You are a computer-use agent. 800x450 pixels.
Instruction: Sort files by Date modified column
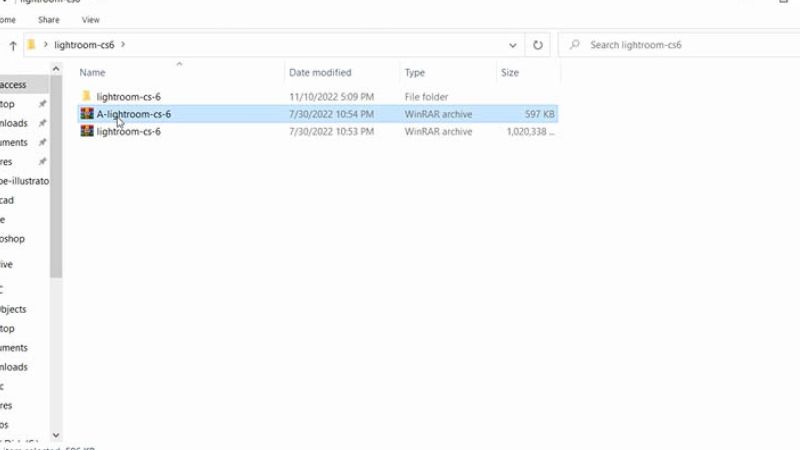pyautogui.click(x=320, y=73)
